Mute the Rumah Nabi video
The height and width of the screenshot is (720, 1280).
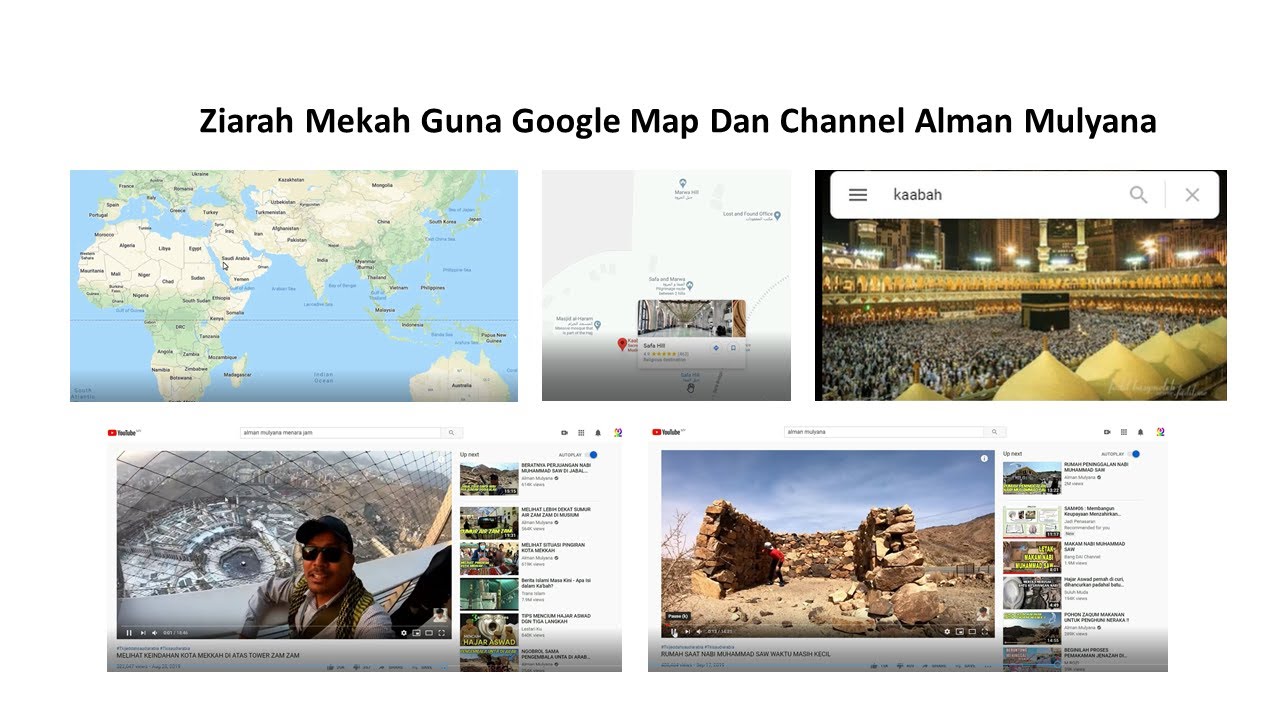(x=699, y=632)
